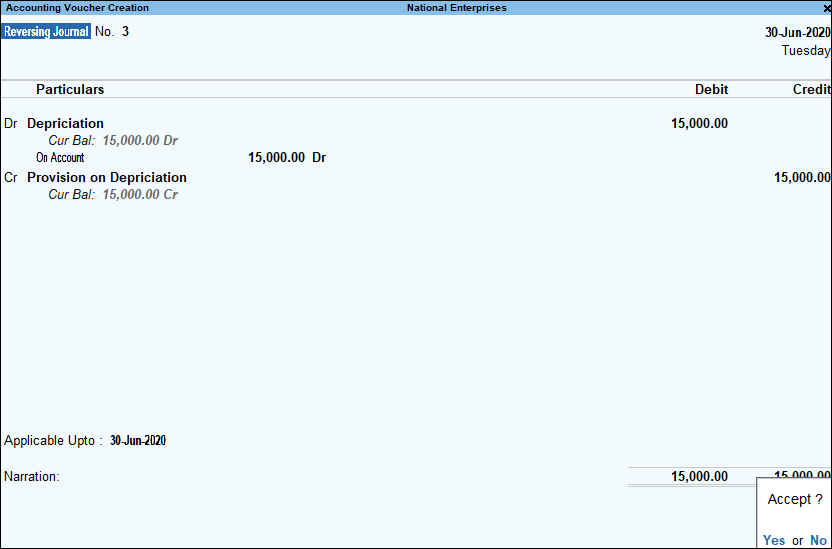The image size is (832, 549).
Task: Click Cur Bal 15,000.00 Cr text
Action: tap(113, 195)
